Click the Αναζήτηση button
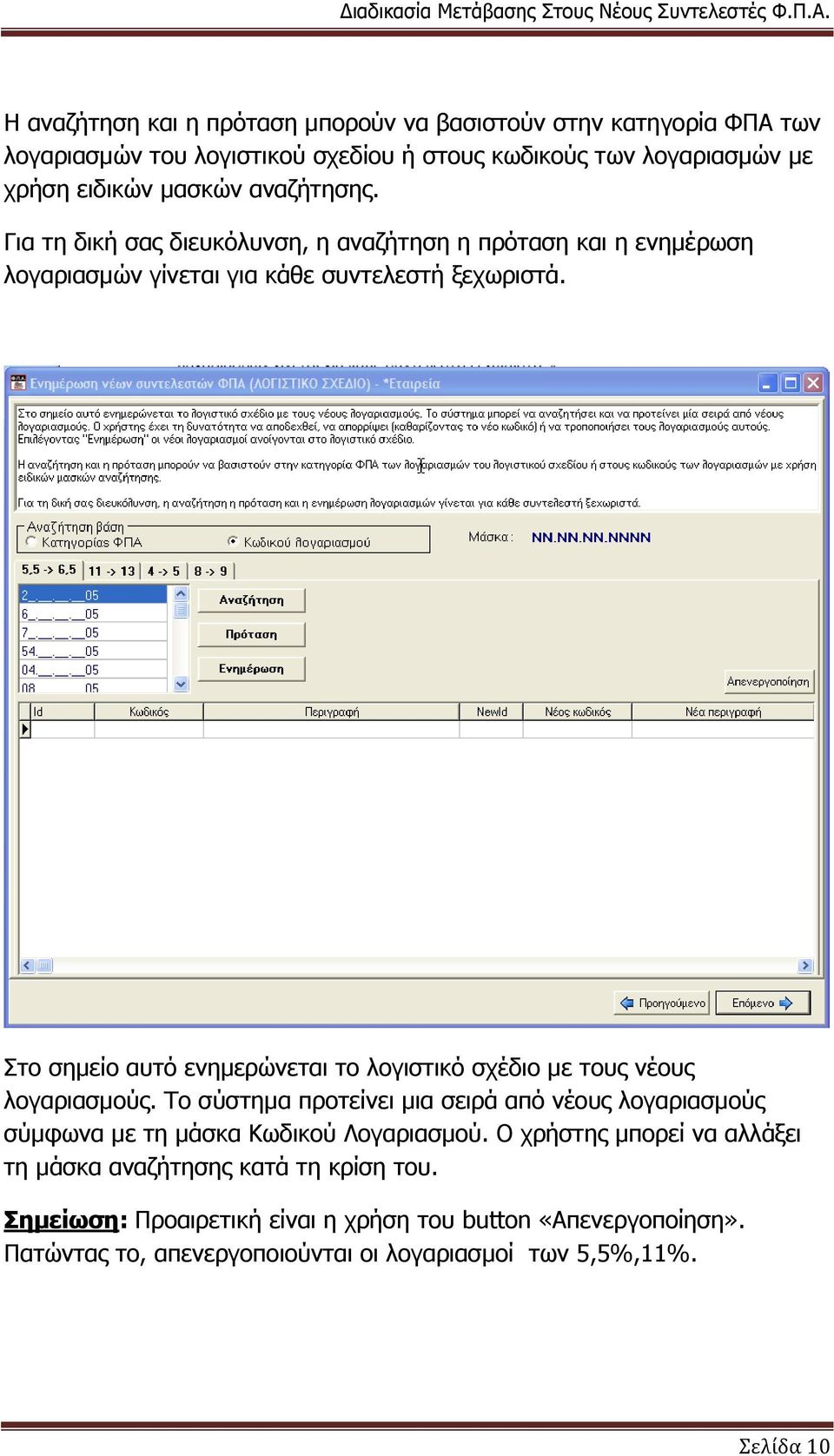 click(x=252, y=600)
